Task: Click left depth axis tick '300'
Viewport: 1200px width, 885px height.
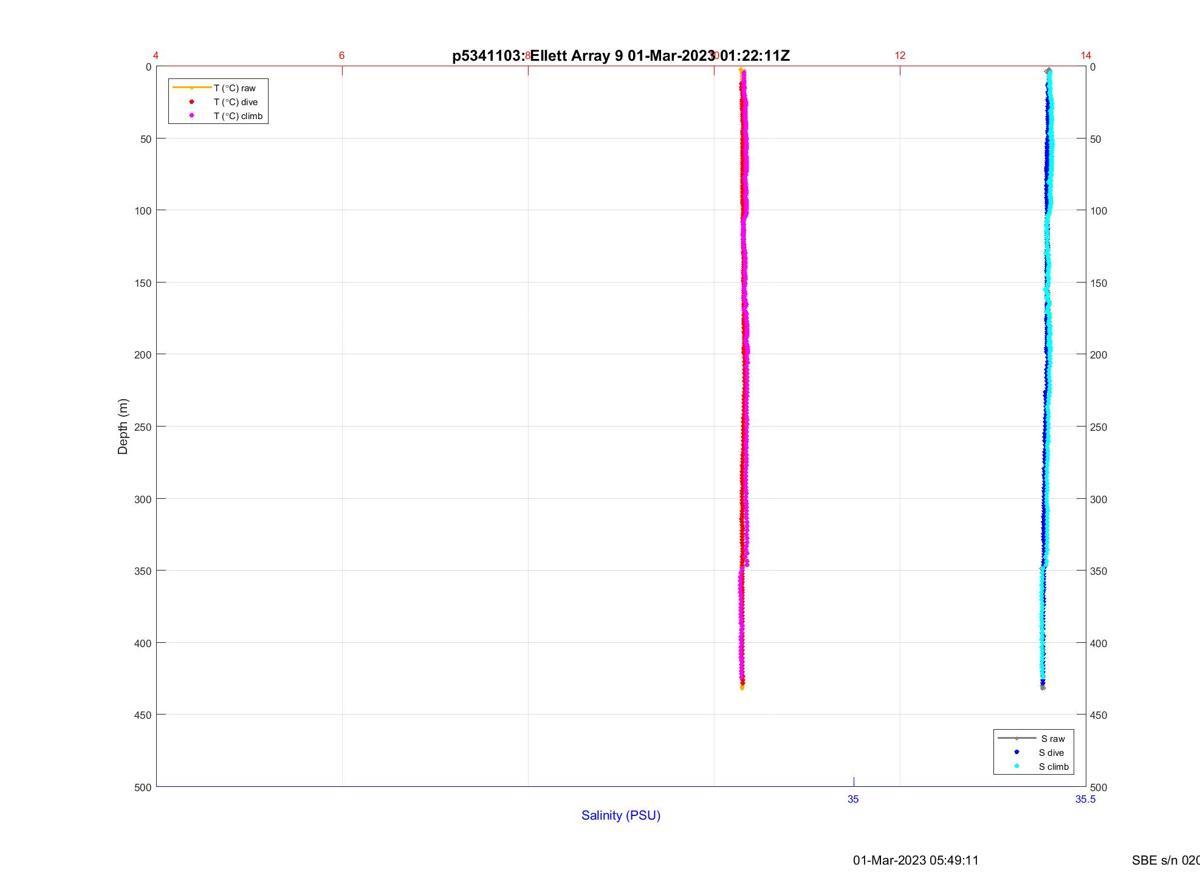Action: coord(142,499)
